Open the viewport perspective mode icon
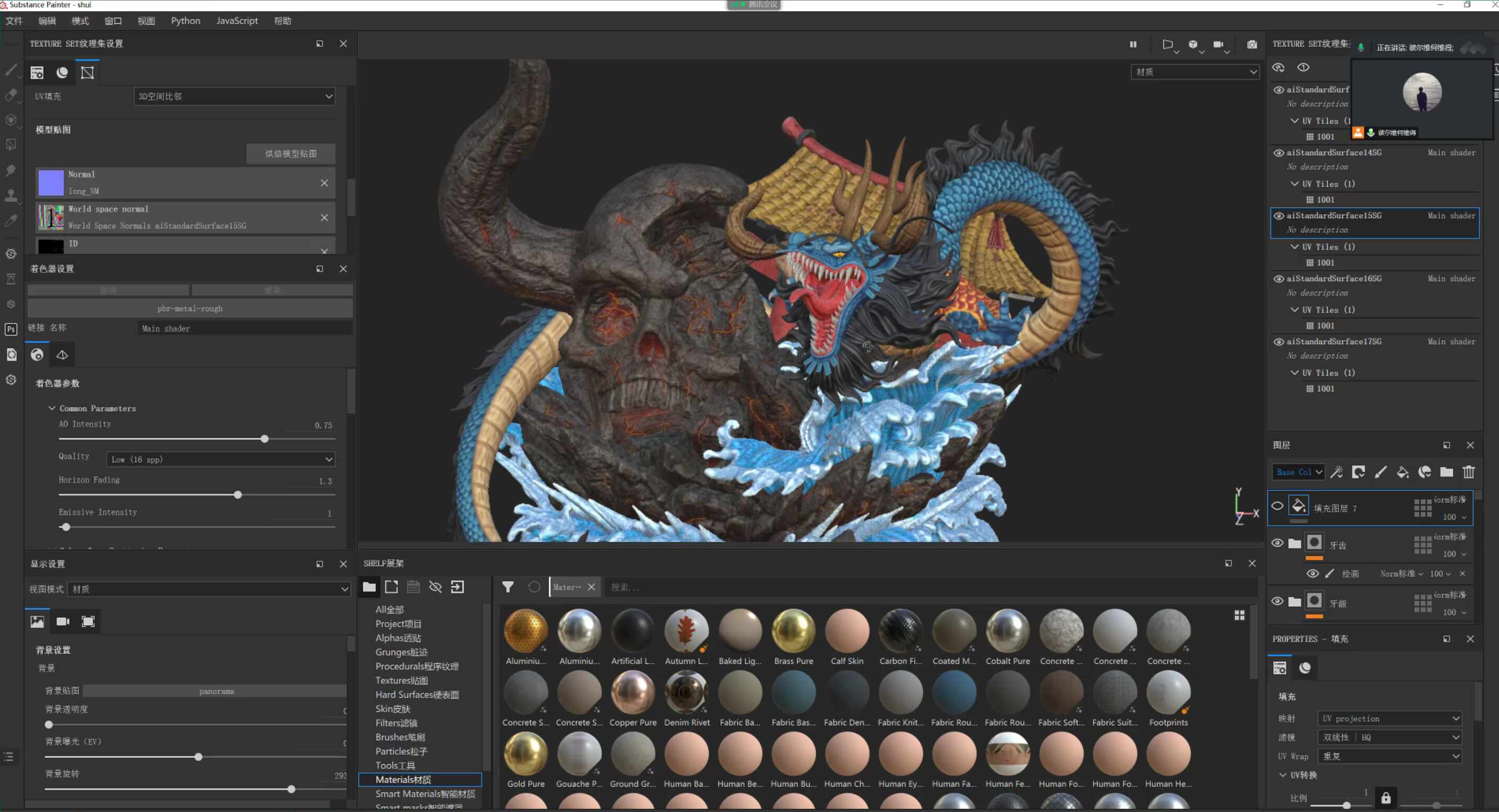 pyautogui.click(x=1168, y=45)
